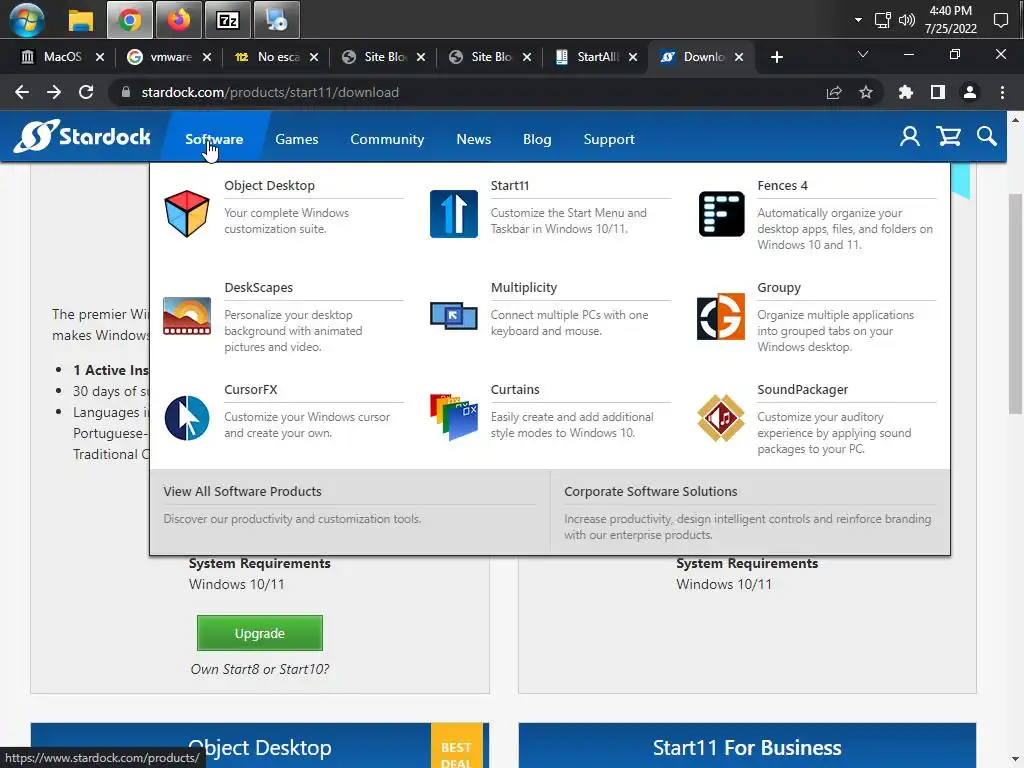This screenshot has height=768, width=1024.
Task: Open Corporate Software Solutions link
Action: [x=650, y=491]
